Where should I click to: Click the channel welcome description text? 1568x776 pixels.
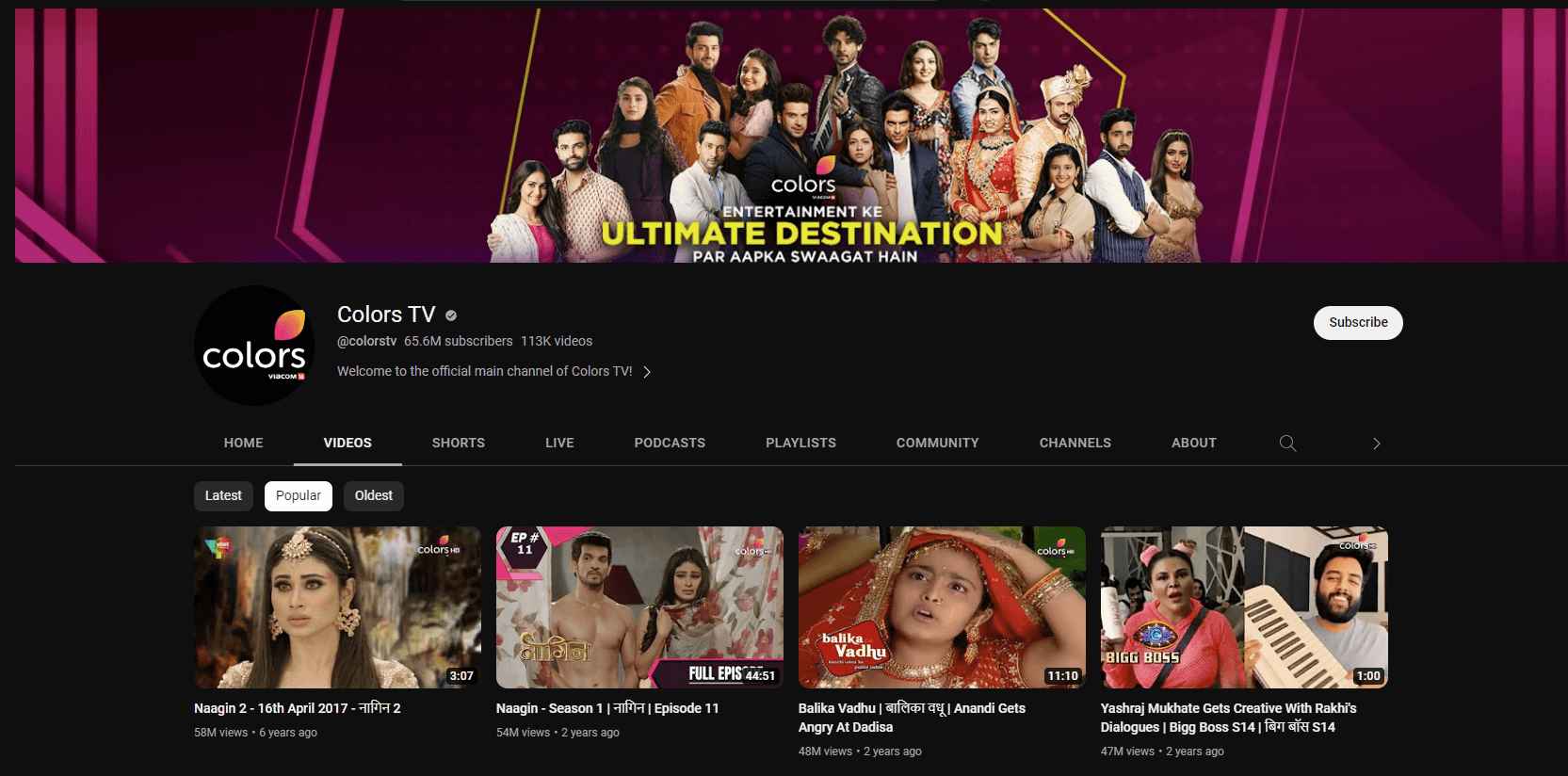coord(485,371)
